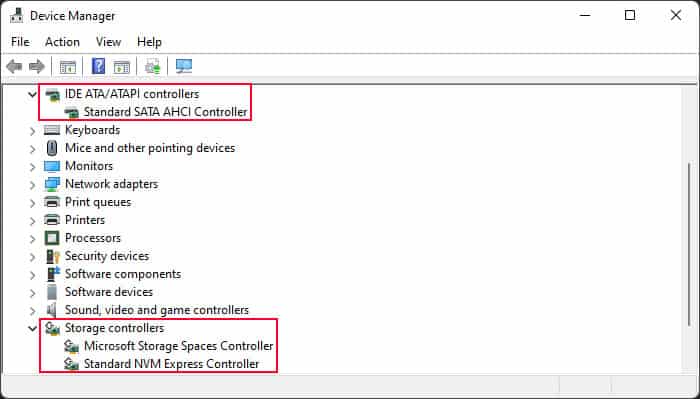This screenshot has width=700, height=399.
Task: Open the Help menu
Action: click(x=149, y=42)
